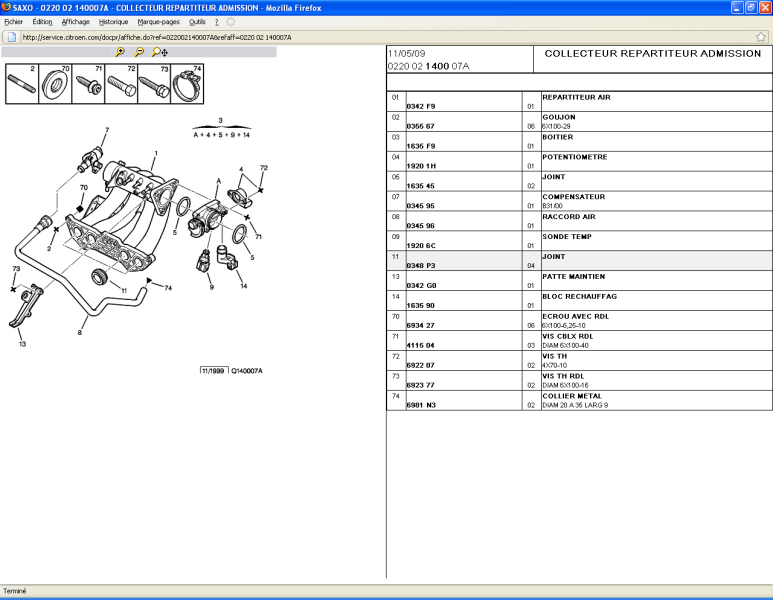
Task: Click the VIS CBLX RDL description
Action: [x=567, y=336]
